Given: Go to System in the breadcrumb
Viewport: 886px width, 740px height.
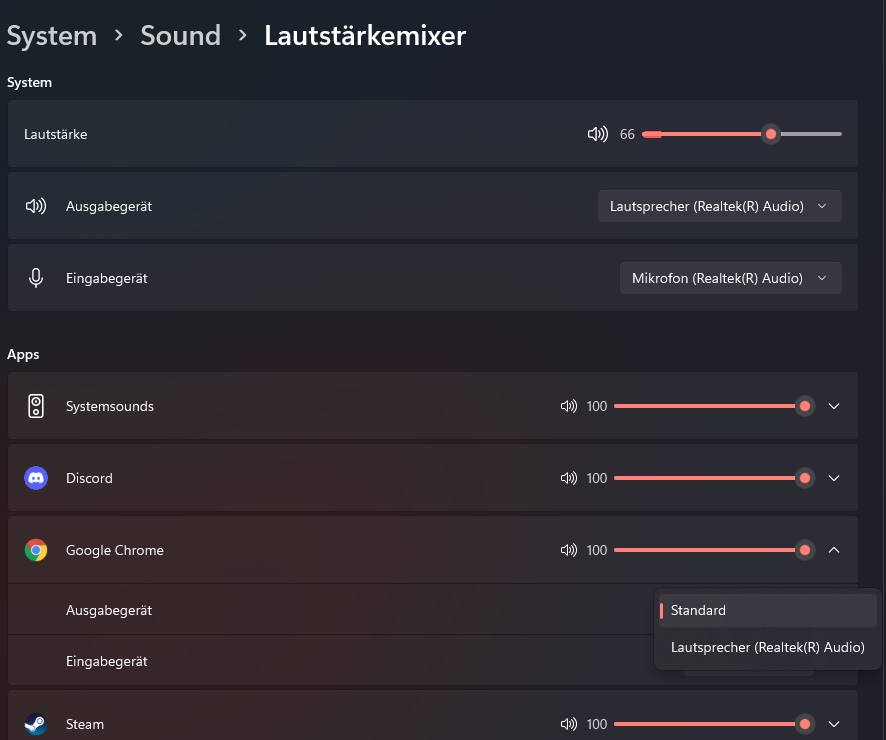Looking at the screenshot, I should [52, 36].
